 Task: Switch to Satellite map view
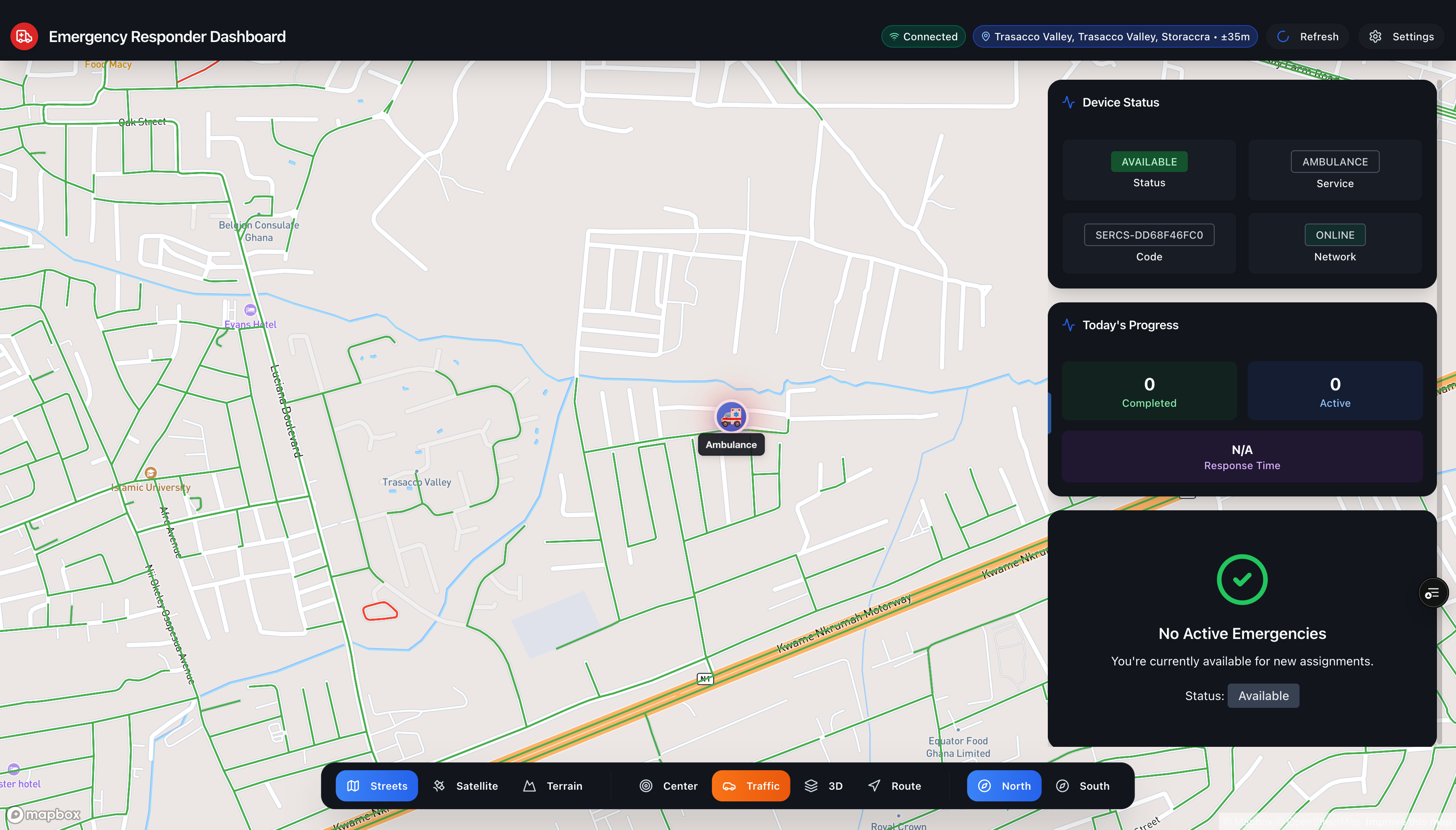click(x=465, y=785)
